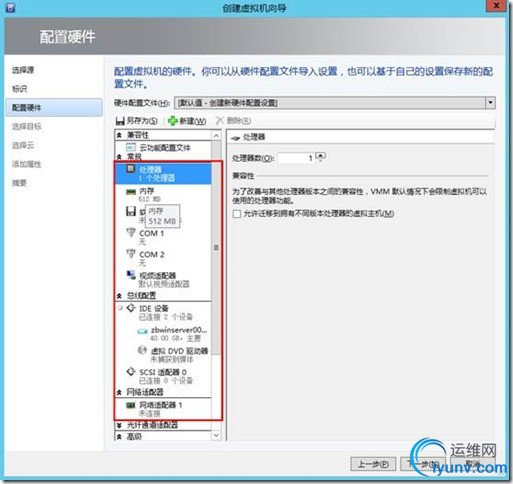Select the video adapter (视频适配器) icon
Screen dimensions: 513x484
pos(131,275)
